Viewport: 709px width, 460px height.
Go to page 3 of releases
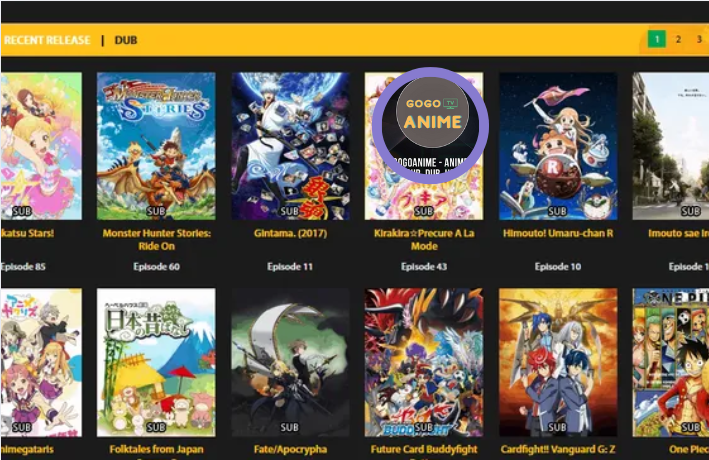point(699,39)
